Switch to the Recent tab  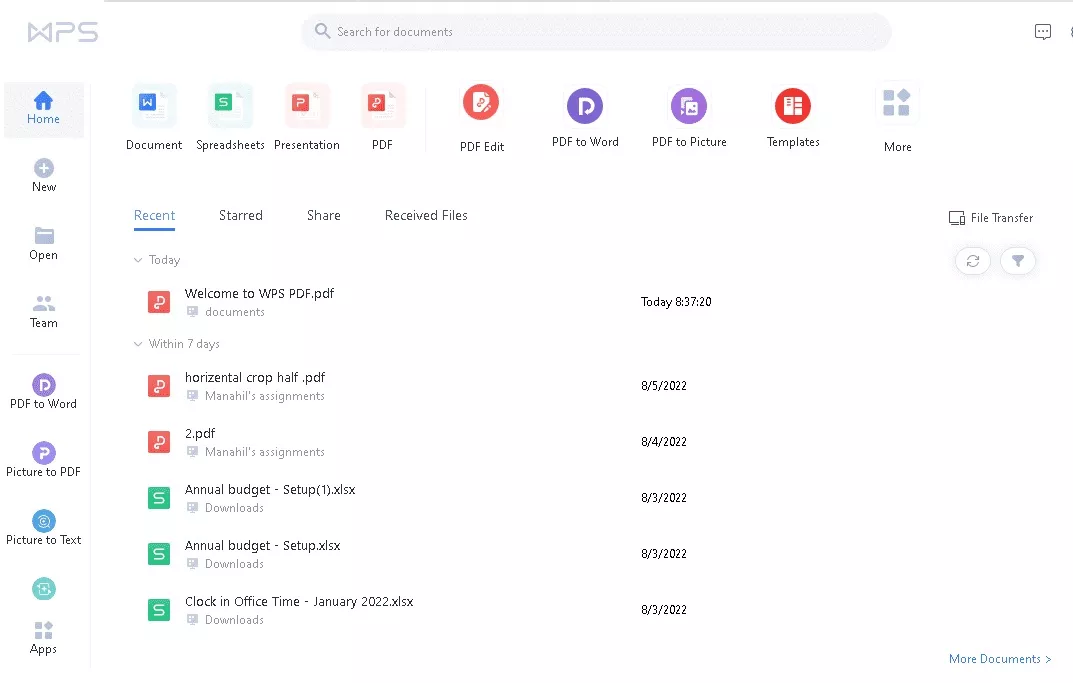155,216
